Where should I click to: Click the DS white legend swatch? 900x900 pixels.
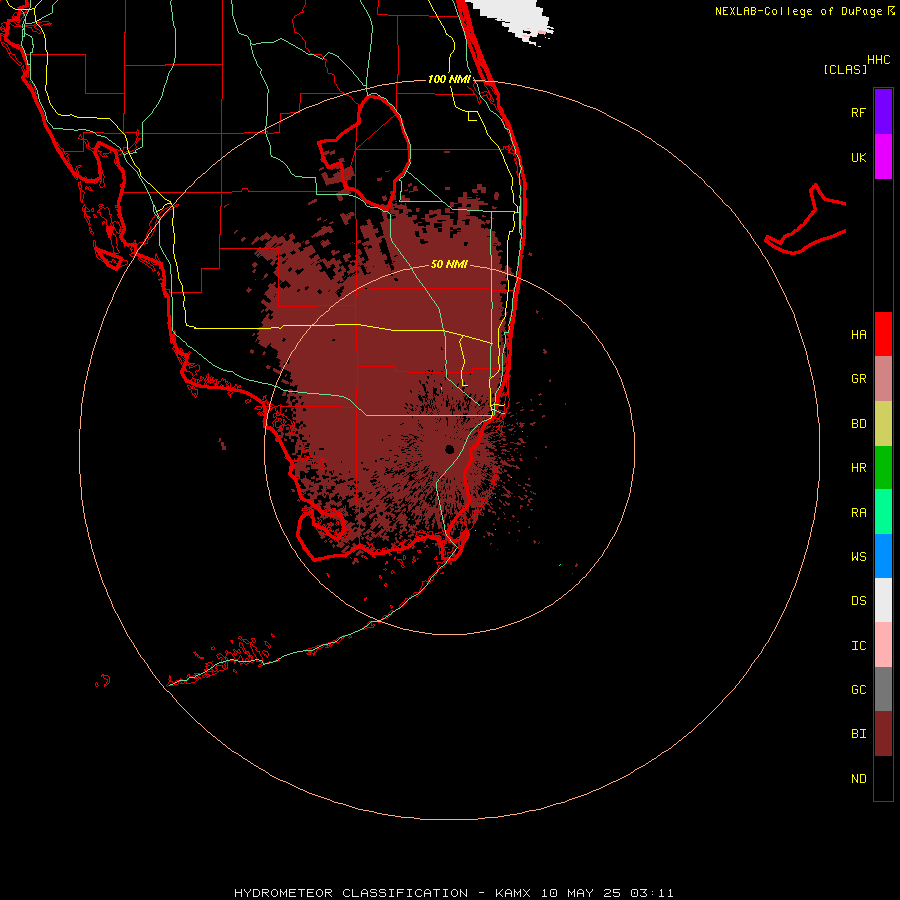point(883,600)
